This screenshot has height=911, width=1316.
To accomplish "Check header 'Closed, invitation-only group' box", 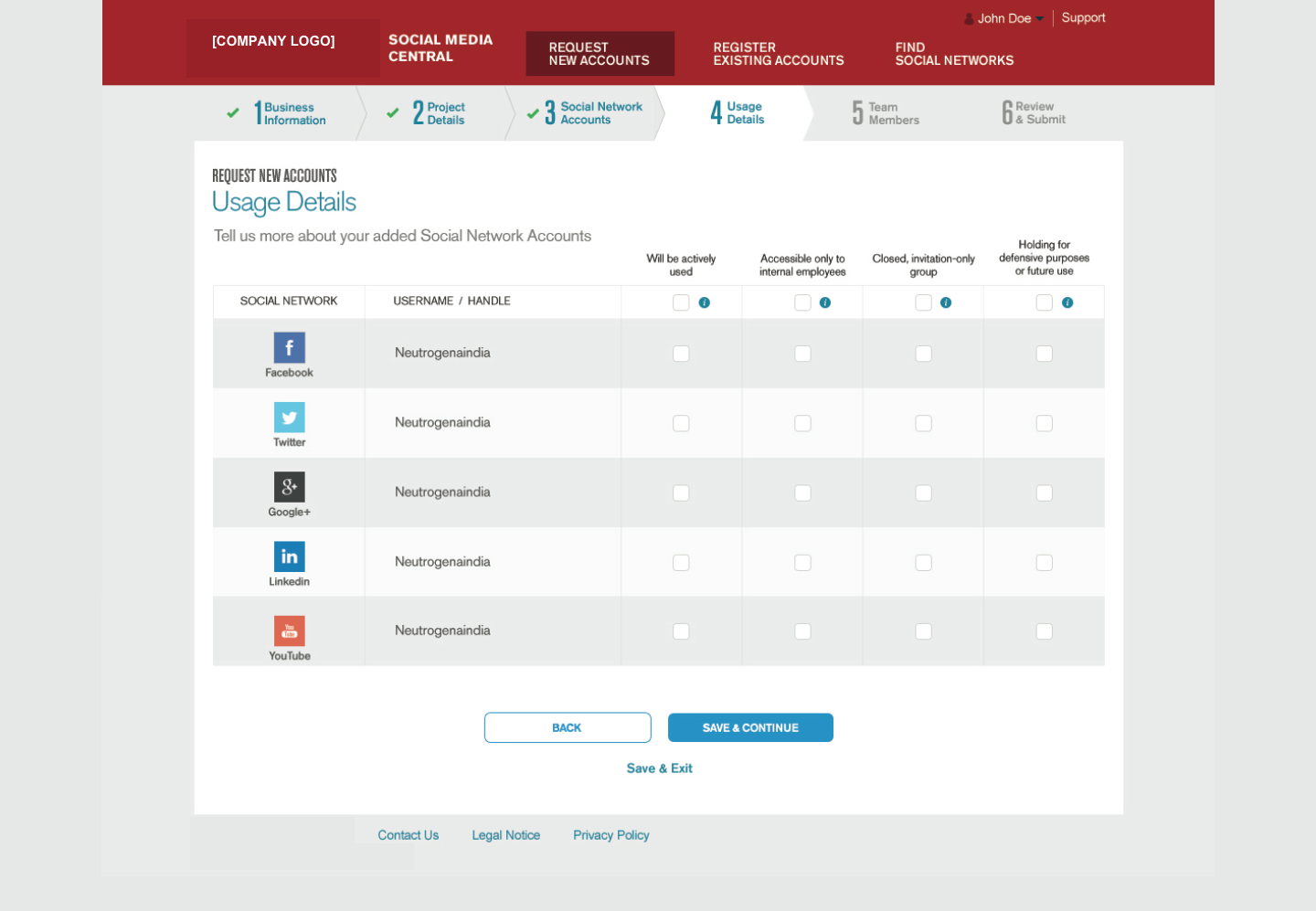I will [x=923, y=302].
